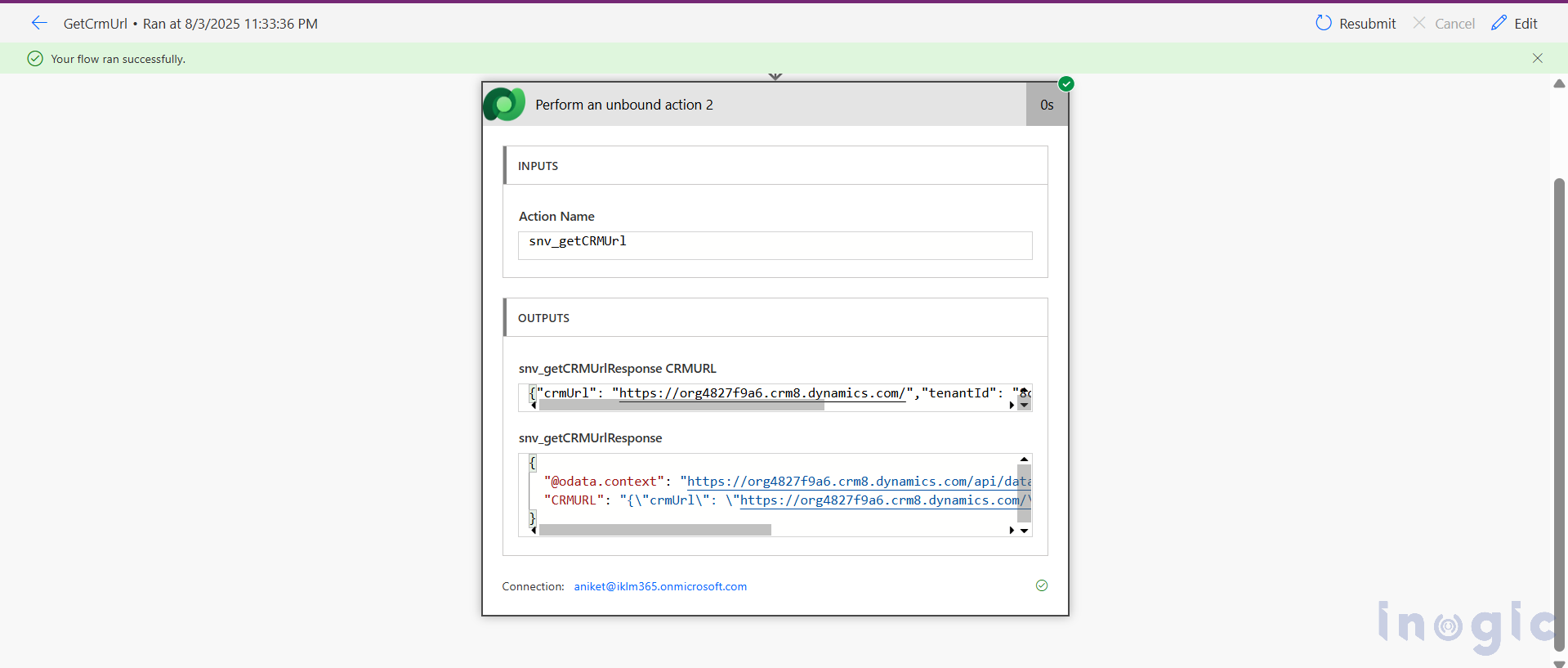Viewport: 1568px width, 668px height.
Task: Click the green status check on action card
Action: (x=1066, y=83)
